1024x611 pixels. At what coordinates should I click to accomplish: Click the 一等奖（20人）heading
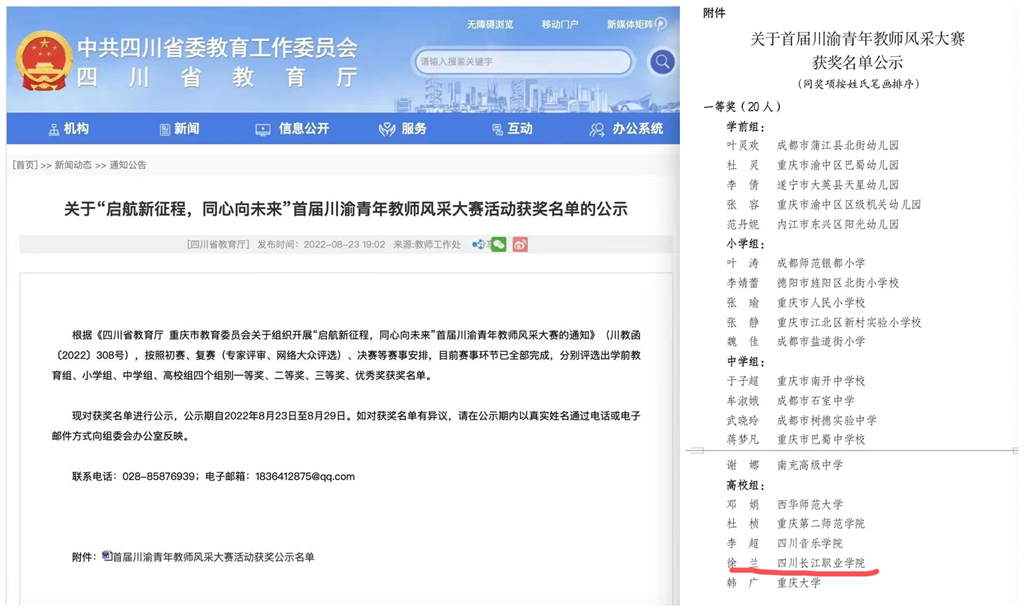tap(742, 106)
